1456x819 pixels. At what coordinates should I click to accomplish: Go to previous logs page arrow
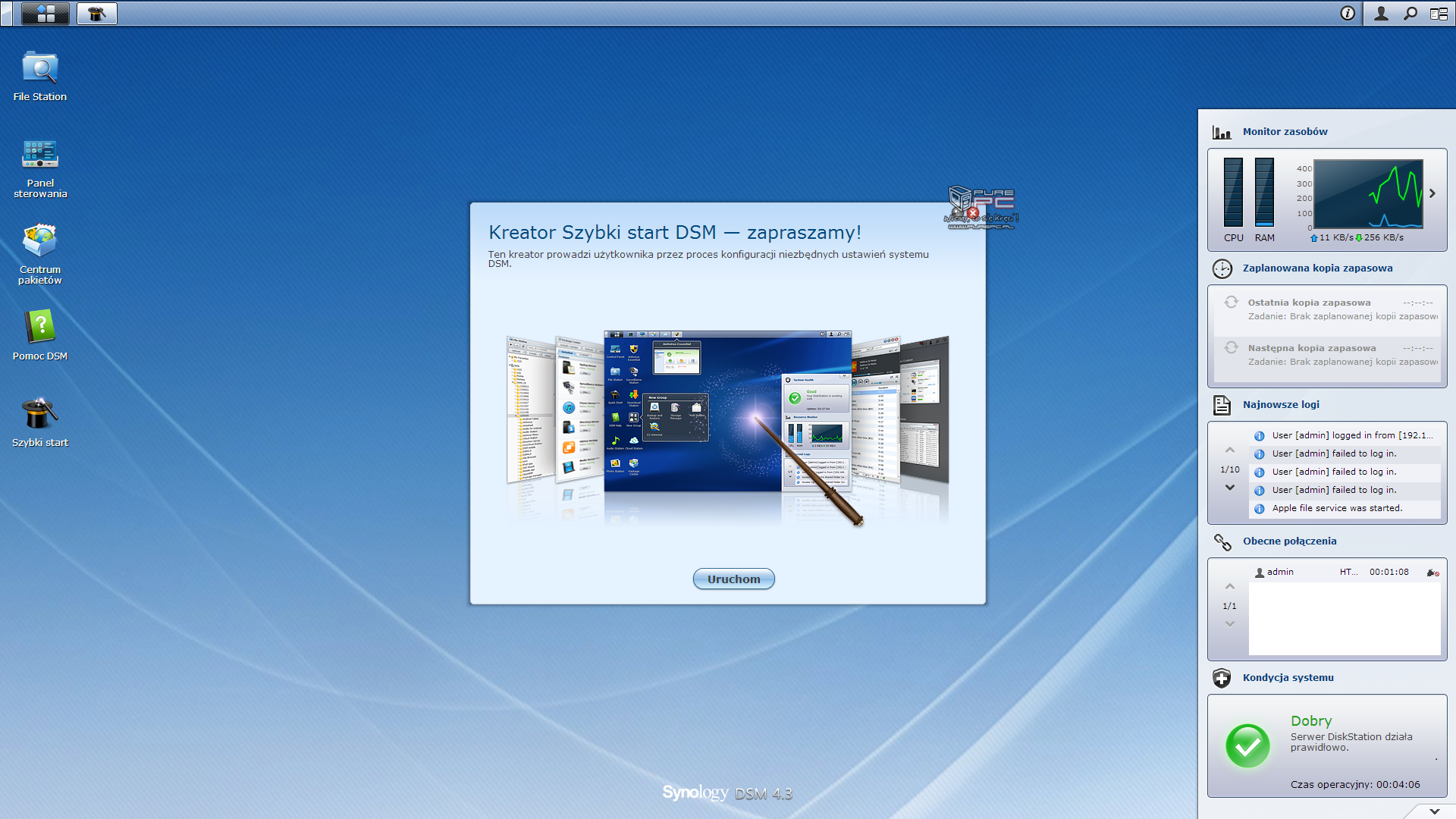[1230, 450]
